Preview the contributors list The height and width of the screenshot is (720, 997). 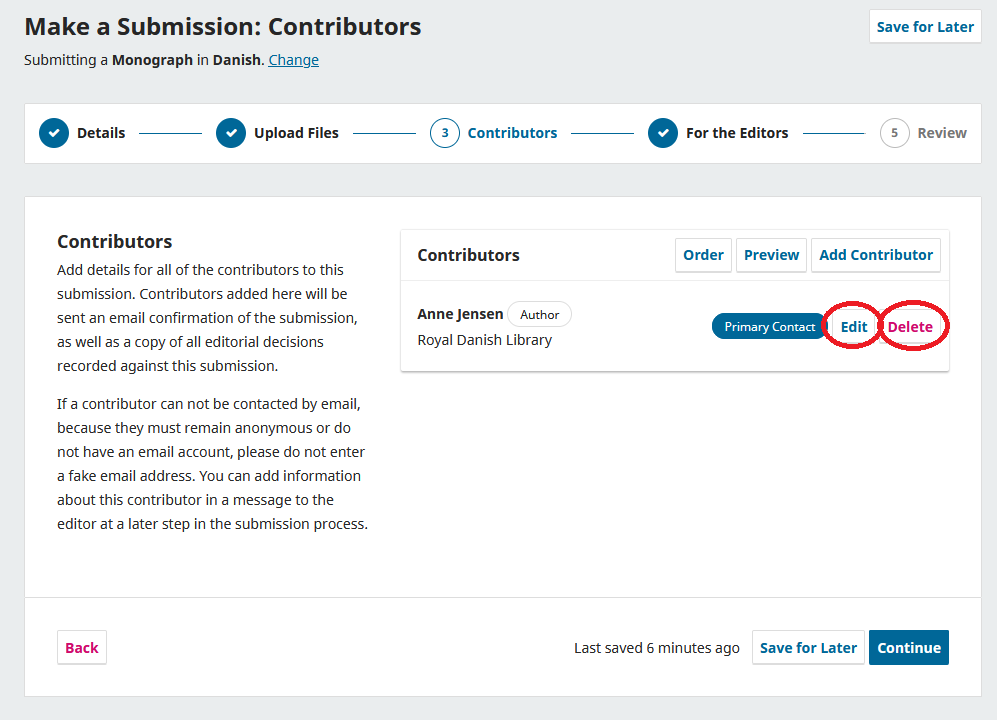[771, 255]
